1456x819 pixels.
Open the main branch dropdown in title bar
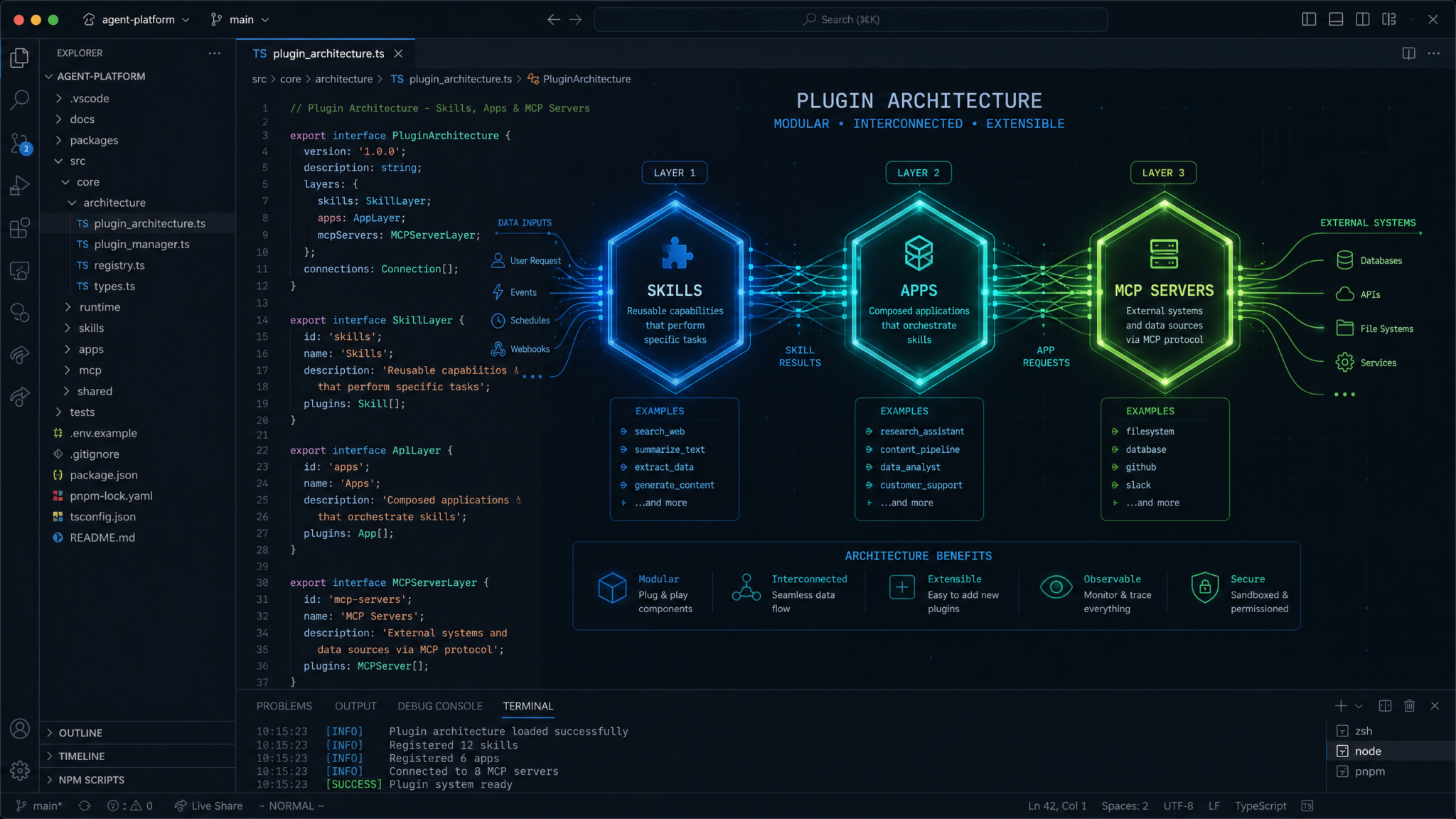(240, 20)
